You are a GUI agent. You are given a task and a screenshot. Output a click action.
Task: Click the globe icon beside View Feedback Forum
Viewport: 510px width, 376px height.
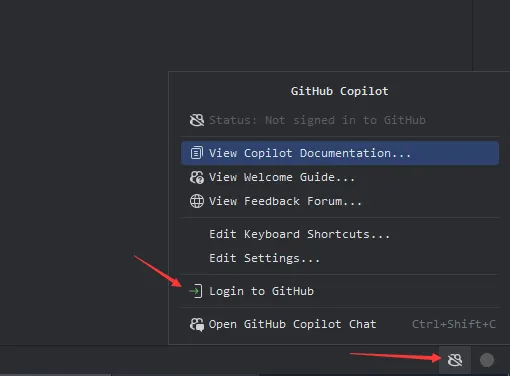[x=197, y=201]
